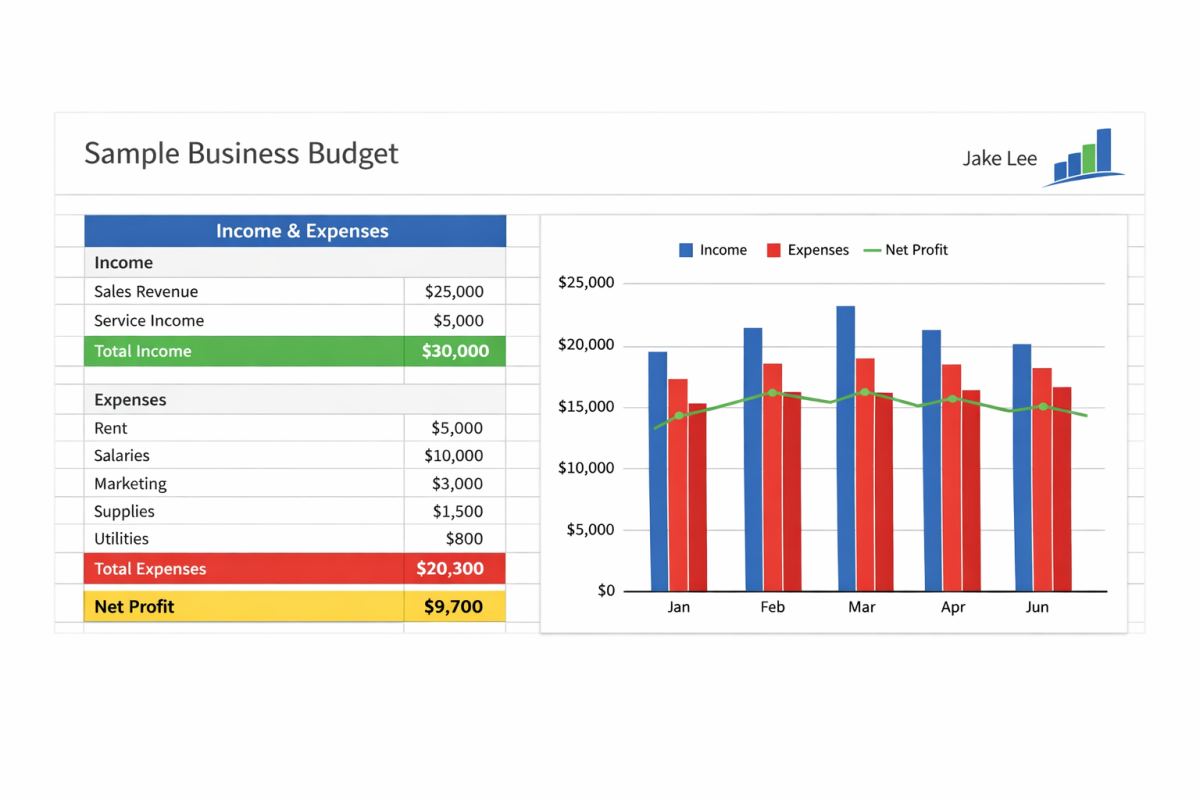This screenshot has width=1200, height=800.
Task: Select the green Total Income row label
Action: 143,351
